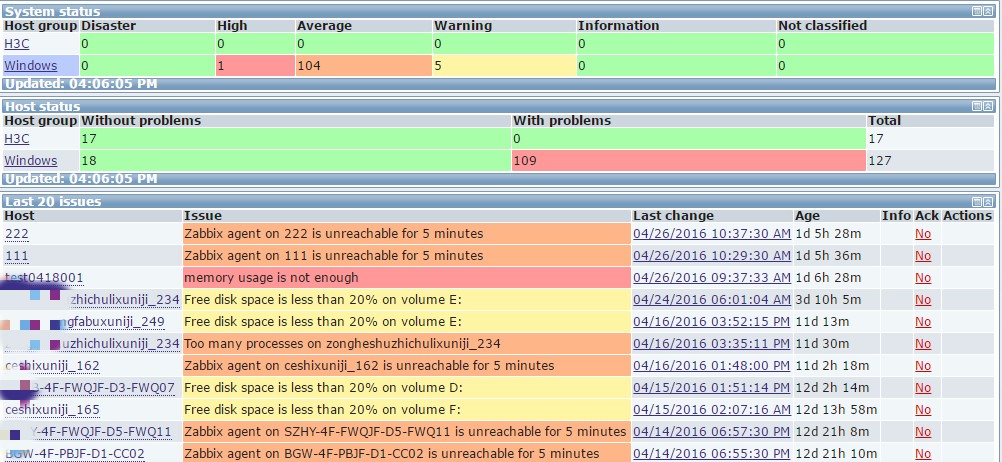Open host ceshixuniji_165 link
The height and width of the screenshot is (462, 1002).
52,410
